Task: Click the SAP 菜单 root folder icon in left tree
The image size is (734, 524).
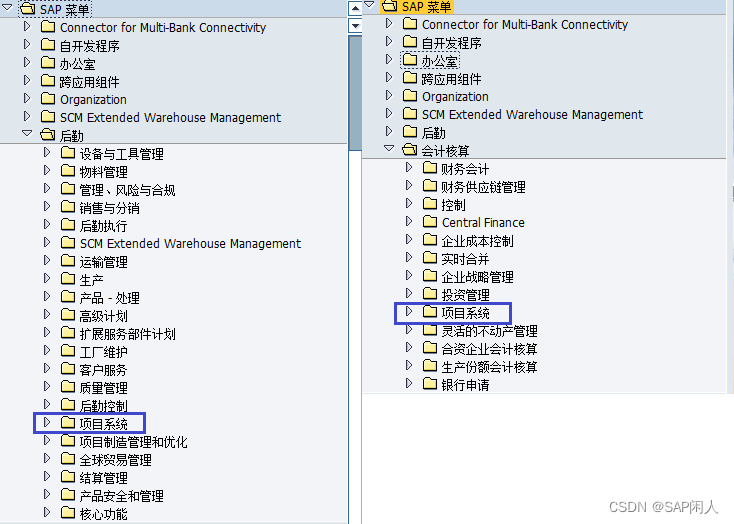Action: pos(28,9)
